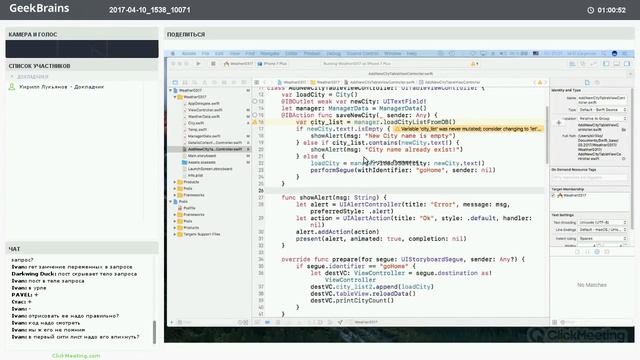The height and width of the screenshot is (360, 640).
Task: Open the Type 'Default - Swift Source' dropdown
Action: point(602,110)
